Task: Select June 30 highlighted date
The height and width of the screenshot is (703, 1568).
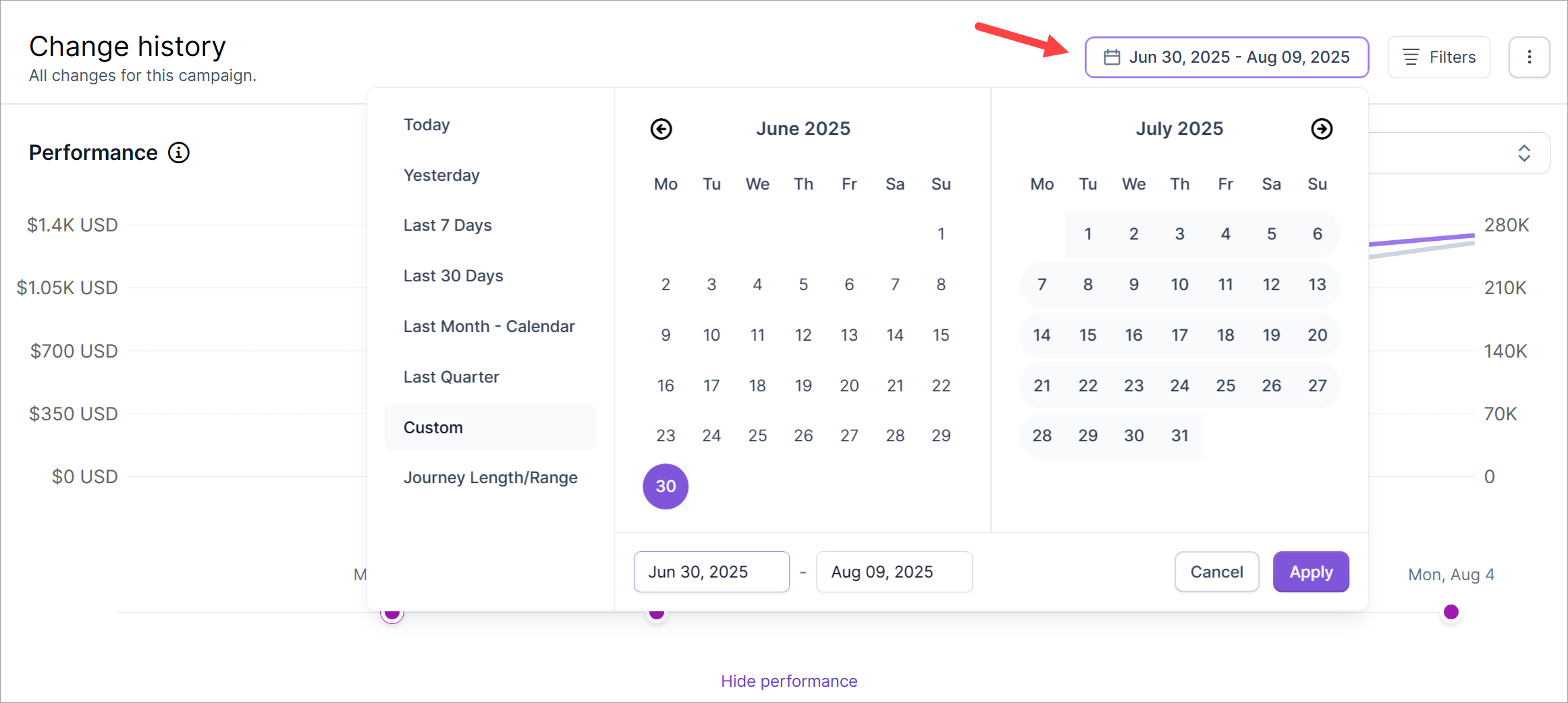Action: [666, 486]
